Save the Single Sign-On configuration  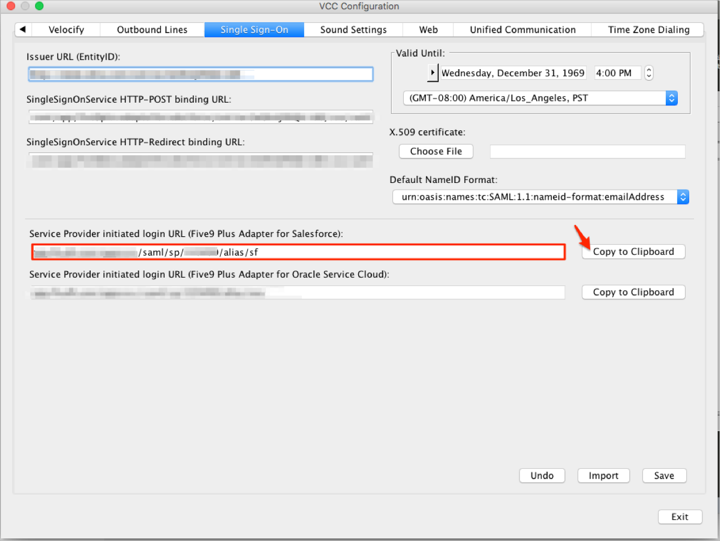click(664, 476)
